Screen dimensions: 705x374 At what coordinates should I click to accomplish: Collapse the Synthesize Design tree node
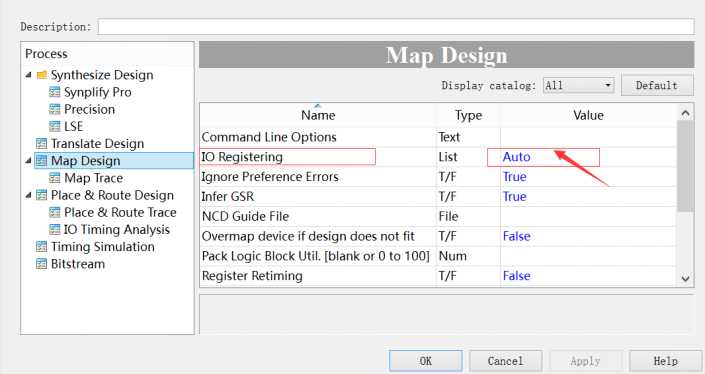[x=29, y=75]
